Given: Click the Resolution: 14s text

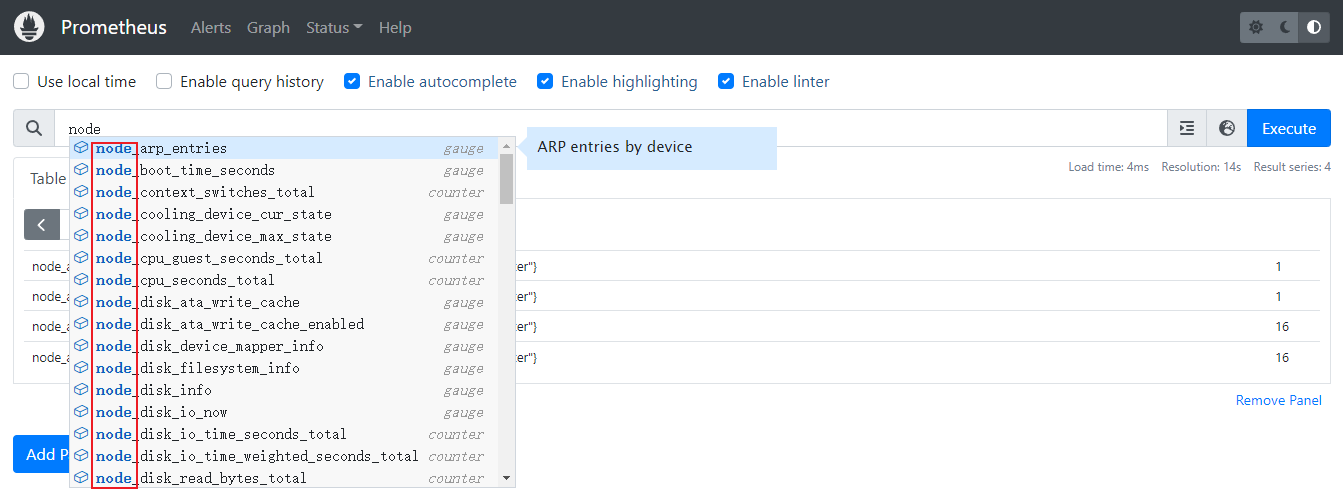Looking at the screenshot, I should pyautogui.click(x=1201, y=167).
